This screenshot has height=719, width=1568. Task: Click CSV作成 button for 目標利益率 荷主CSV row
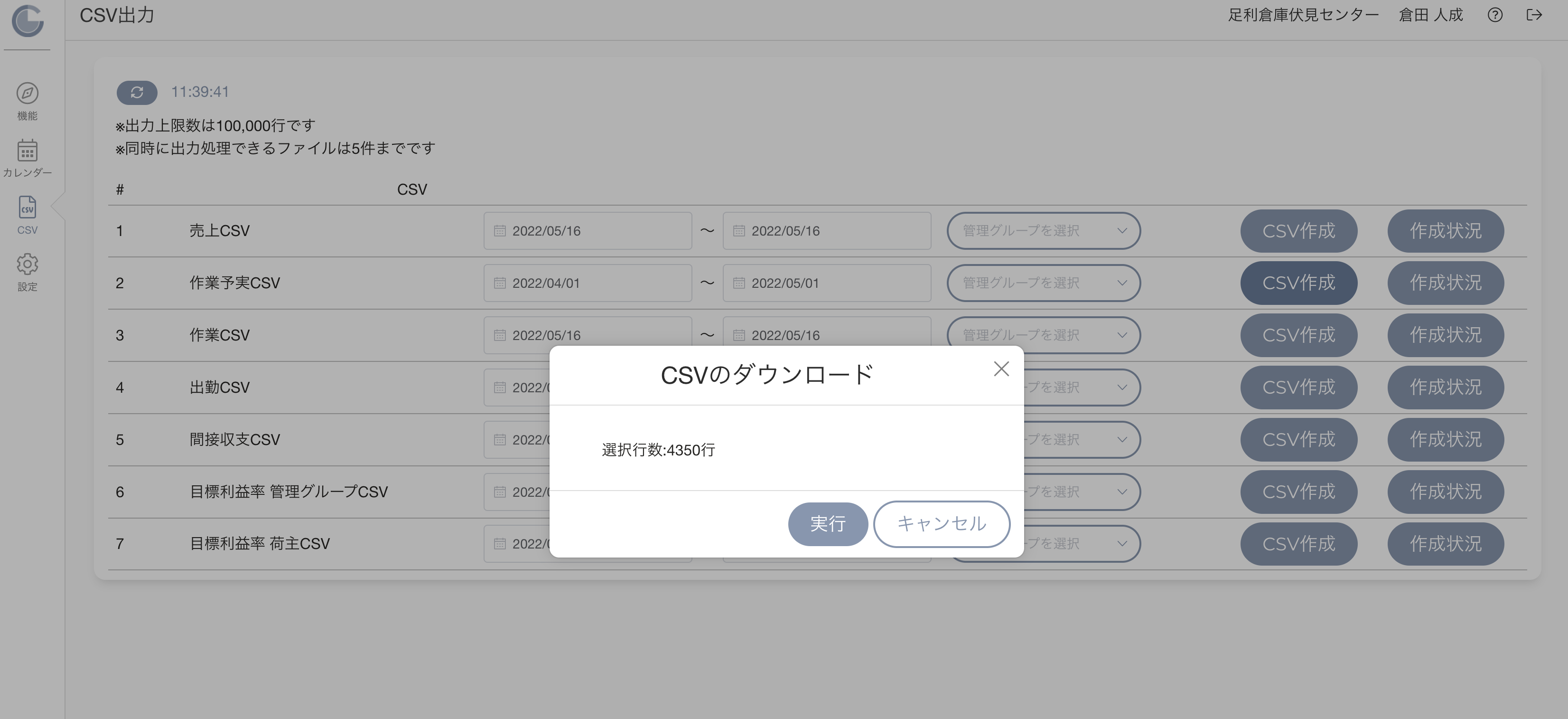(x=1299, y=544)
